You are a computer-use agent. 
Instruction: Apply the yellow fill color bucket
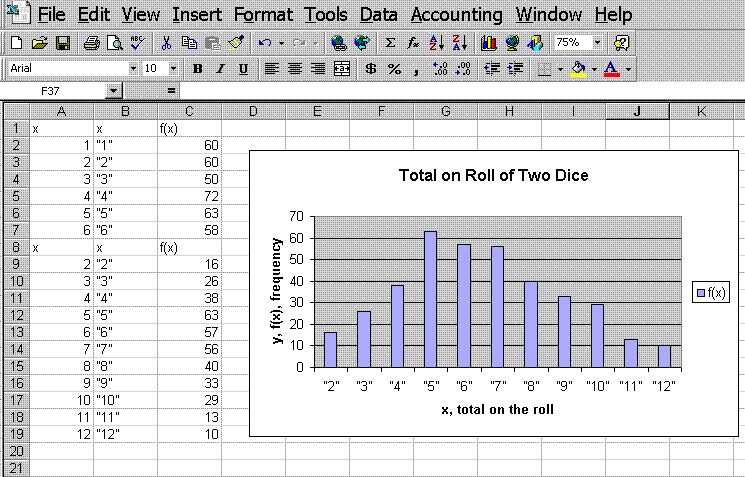click(576, 69)
